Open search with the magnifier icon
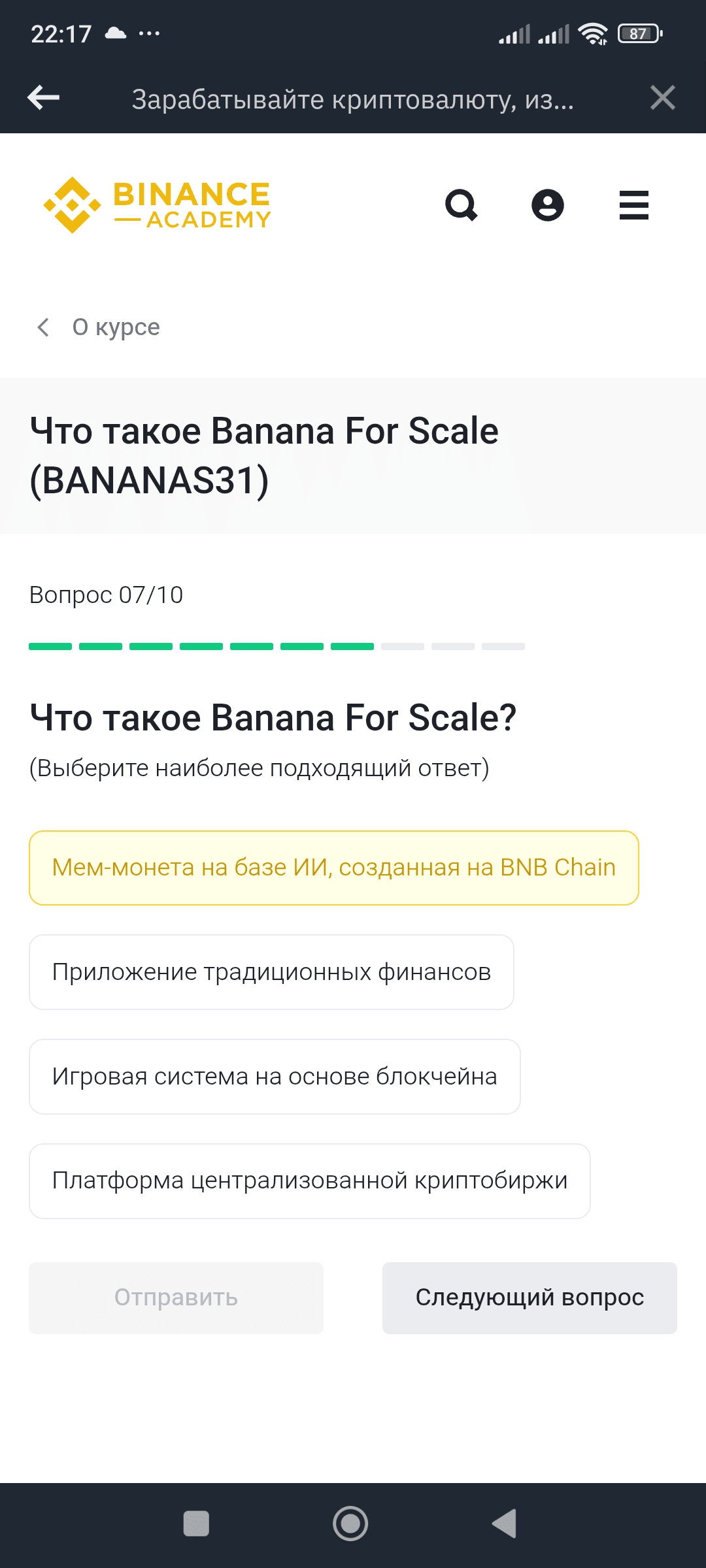The image size is (706, 1568). coord(462,205)
